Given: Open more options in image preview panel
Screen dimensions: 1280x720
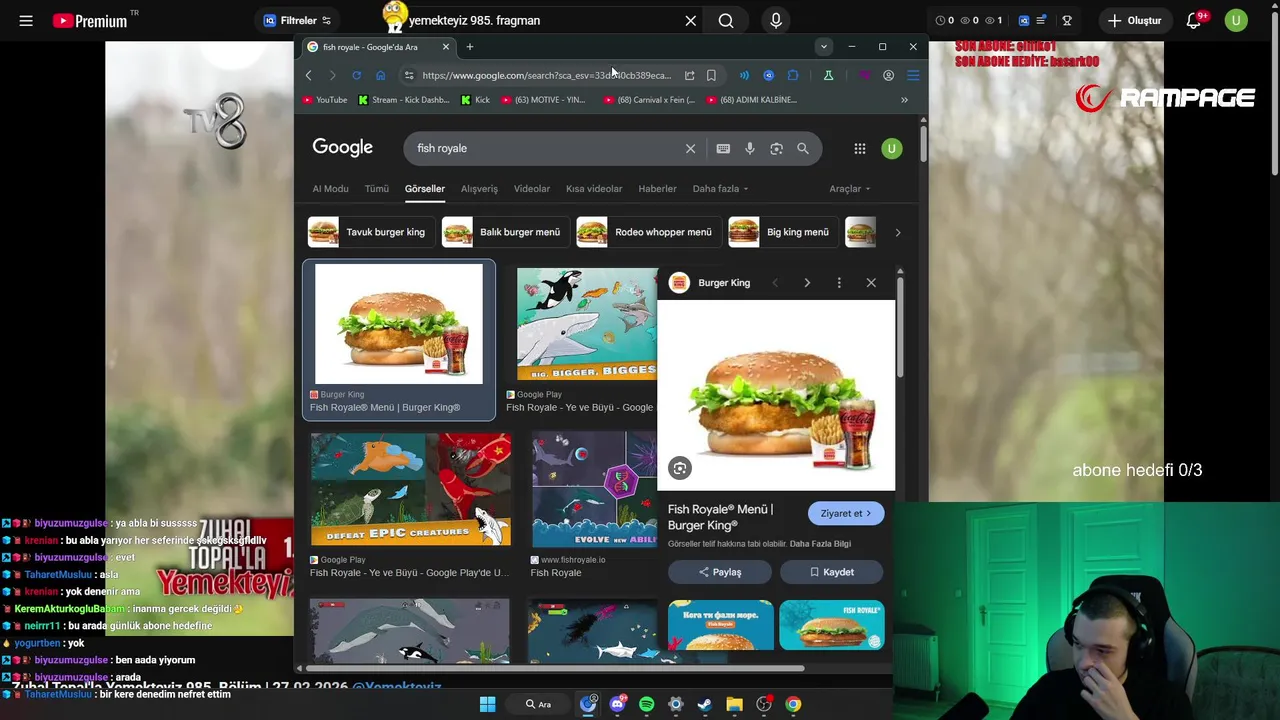Looking at the screenshot, I should [839, 283].
